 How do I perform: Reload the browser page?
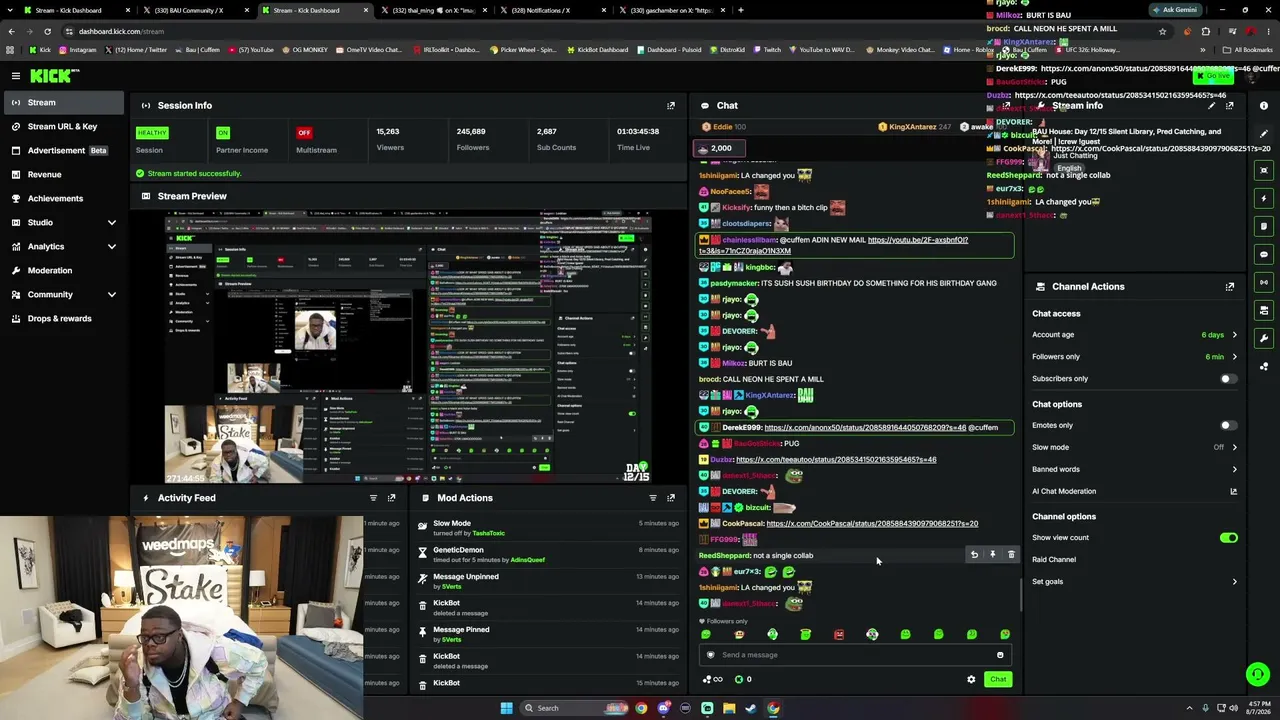(x=48, y=31)
